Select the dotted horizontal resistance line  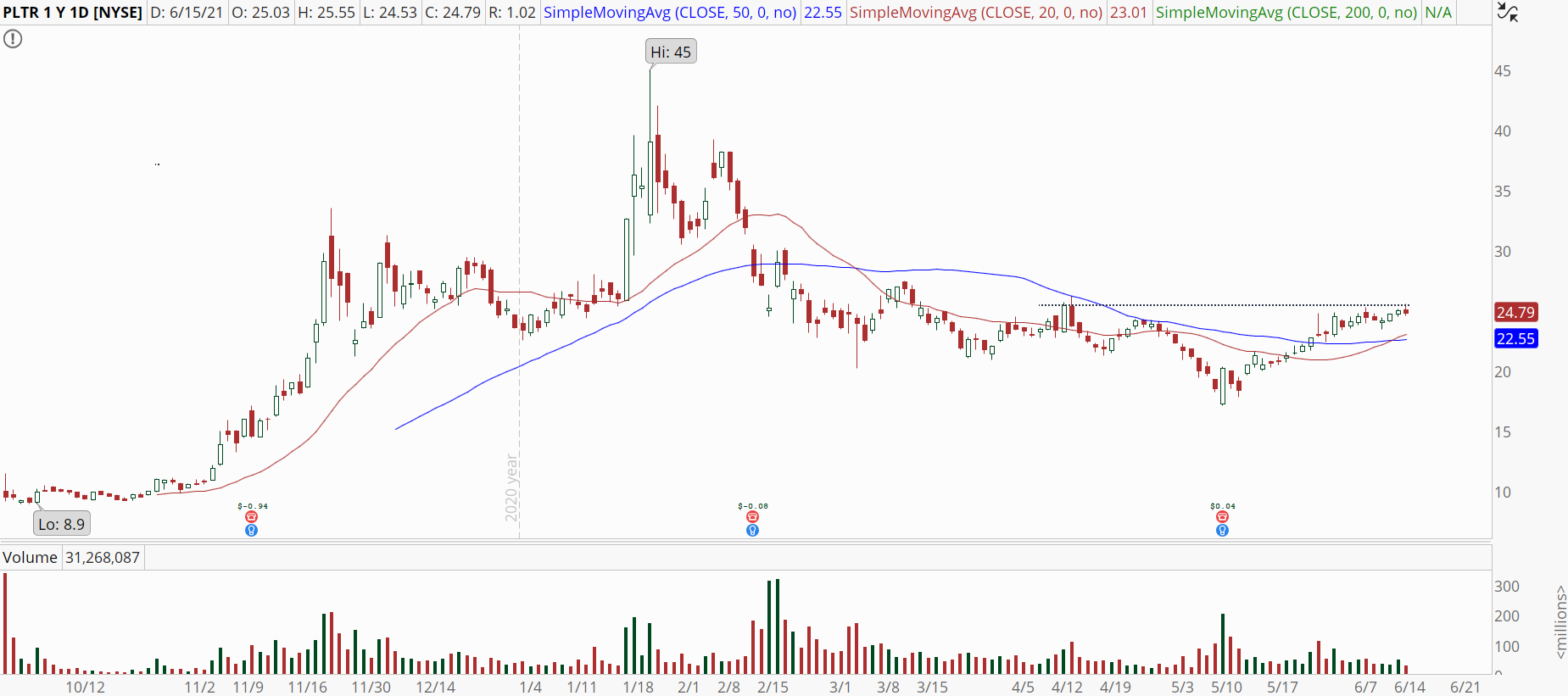(x=1224, y=305)
